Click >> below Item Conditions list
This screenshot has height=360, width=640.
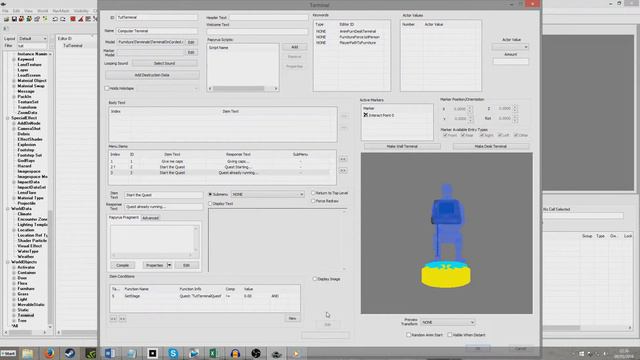[x=122, y=319]
